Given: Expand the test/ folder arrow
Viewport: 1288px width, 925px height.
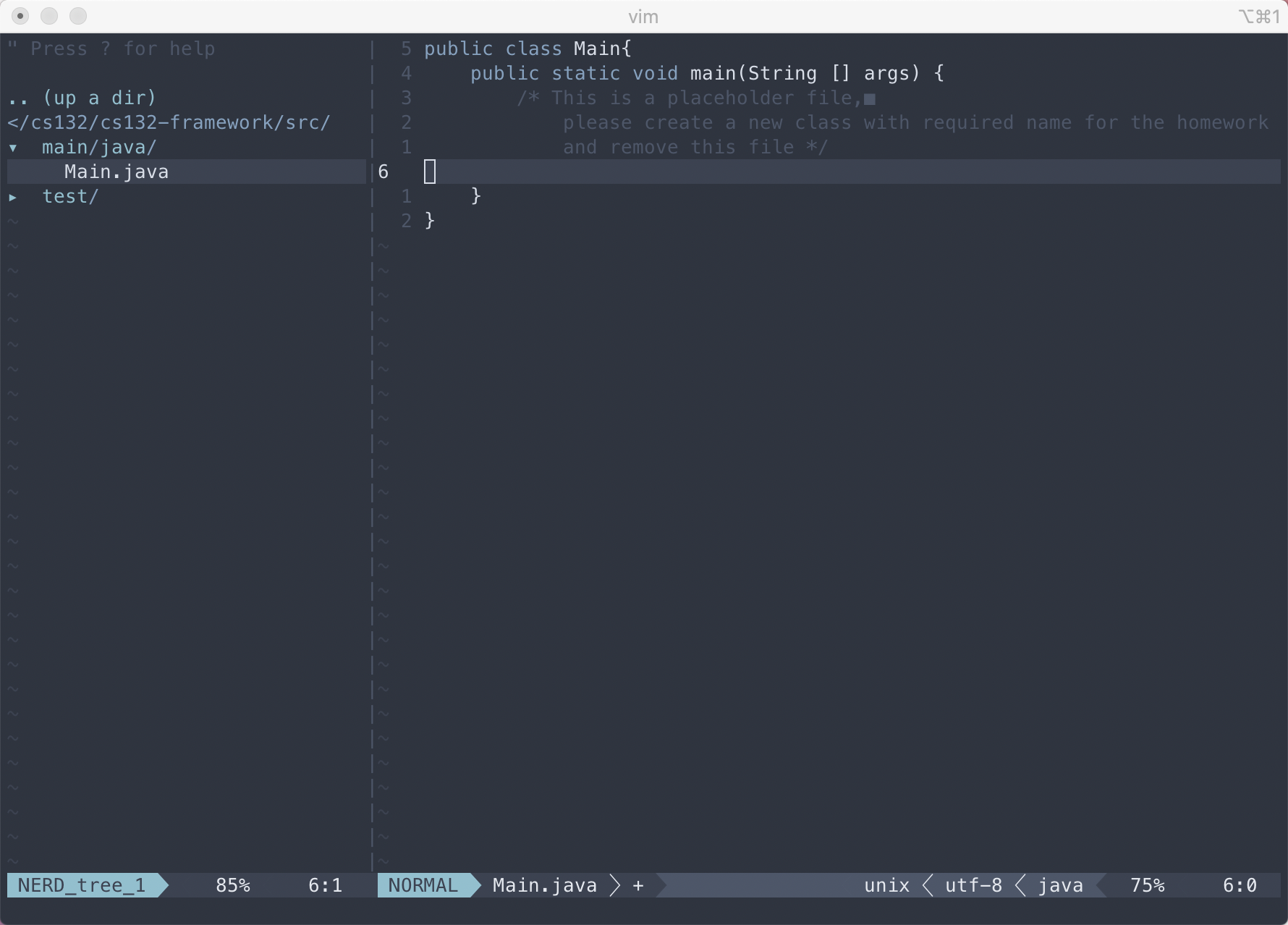Looking at the screenshot, I should click(13, 197).
